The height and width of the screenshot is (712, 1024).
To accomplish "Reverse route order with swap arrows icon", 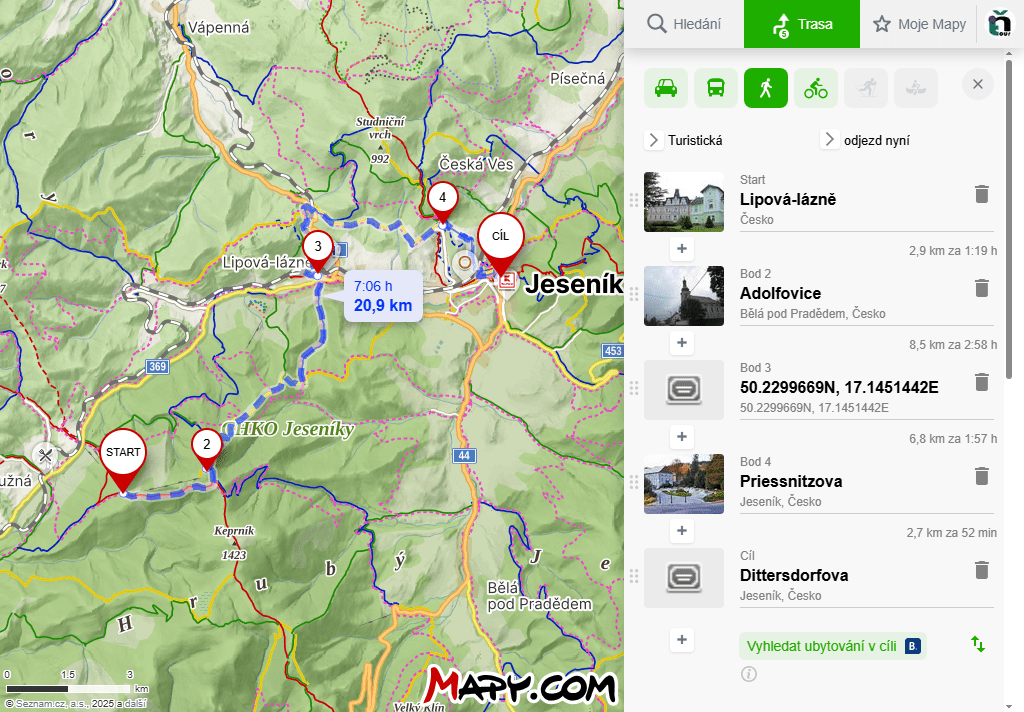I will (x=978, y=645).
